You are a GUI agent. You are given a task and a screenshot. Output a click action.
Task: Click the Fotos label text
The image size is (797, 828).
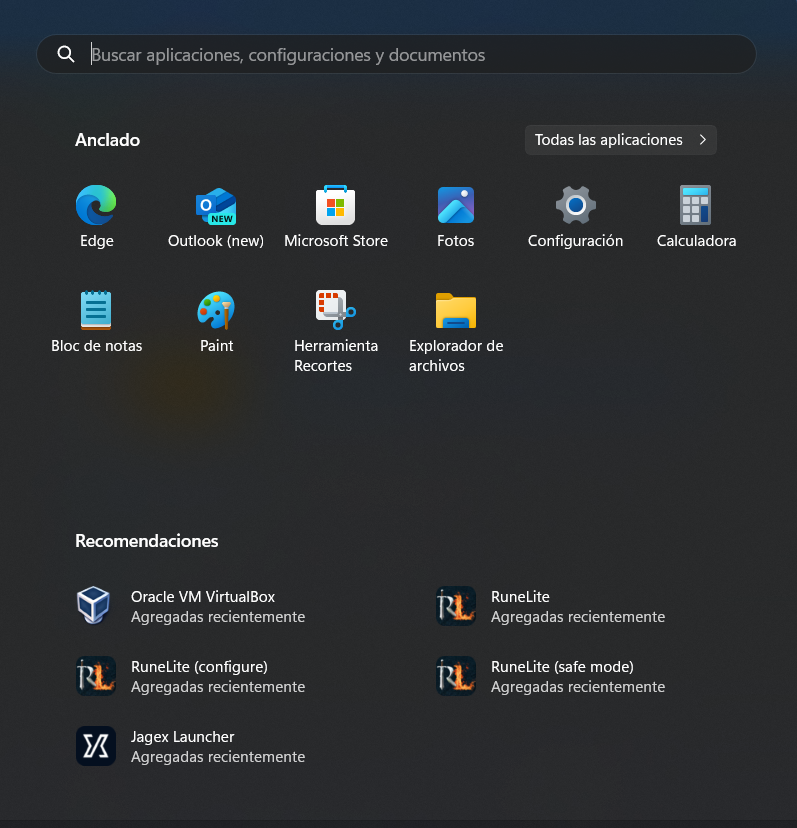click(x=455, y=241)
